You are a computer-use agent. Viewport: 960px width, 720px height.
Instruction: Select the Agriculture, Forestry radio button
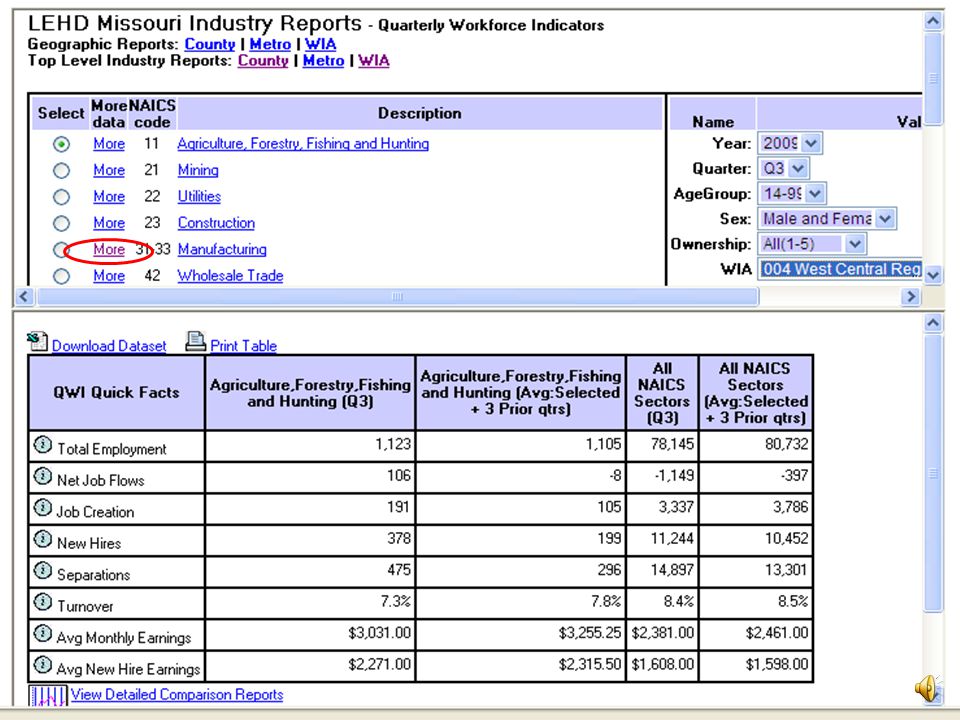61,144
